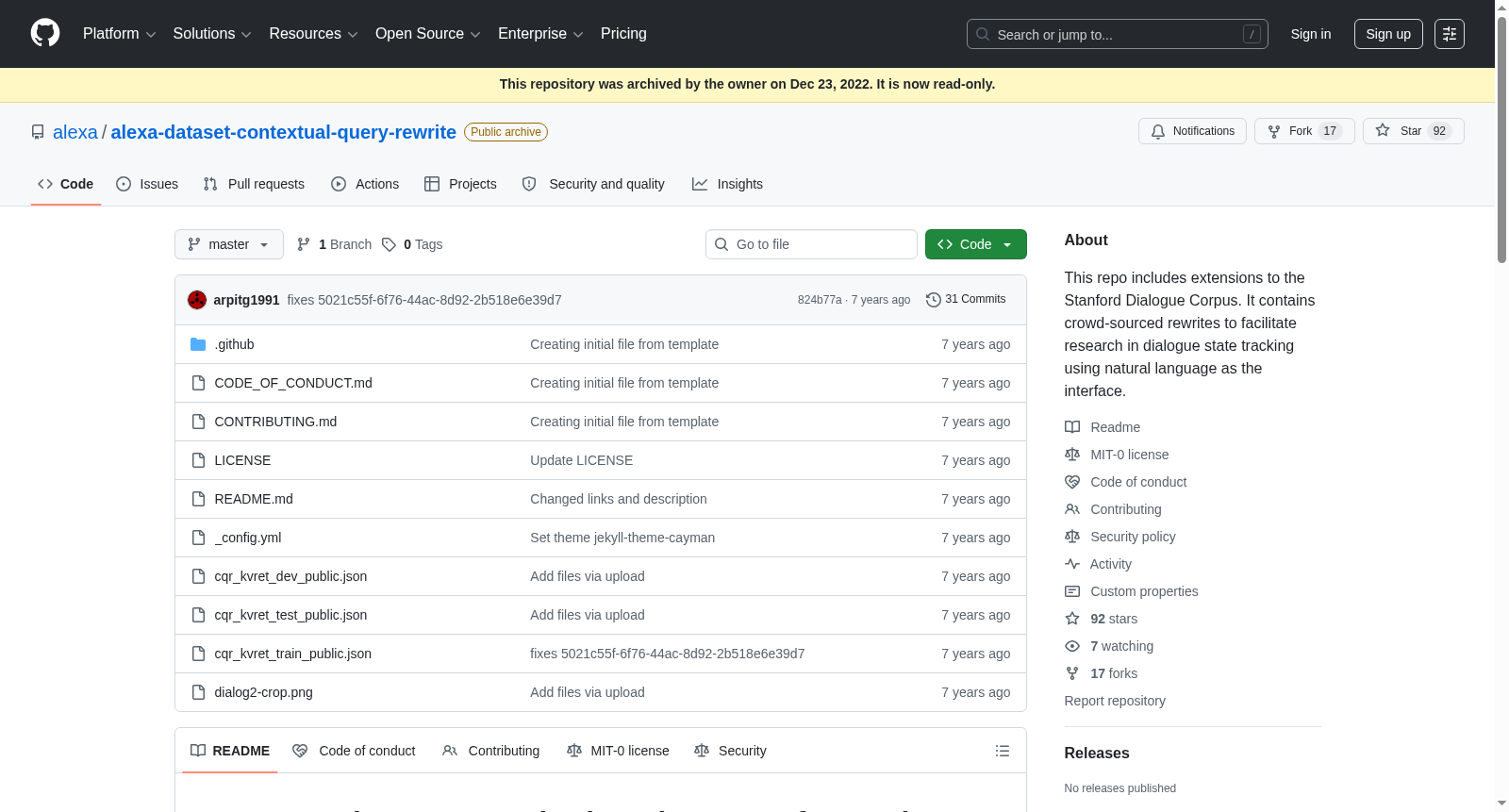Click the scale icon beside MIT-0 license
This screenshot has width=1509, height=812.
tap(1072, 455)
